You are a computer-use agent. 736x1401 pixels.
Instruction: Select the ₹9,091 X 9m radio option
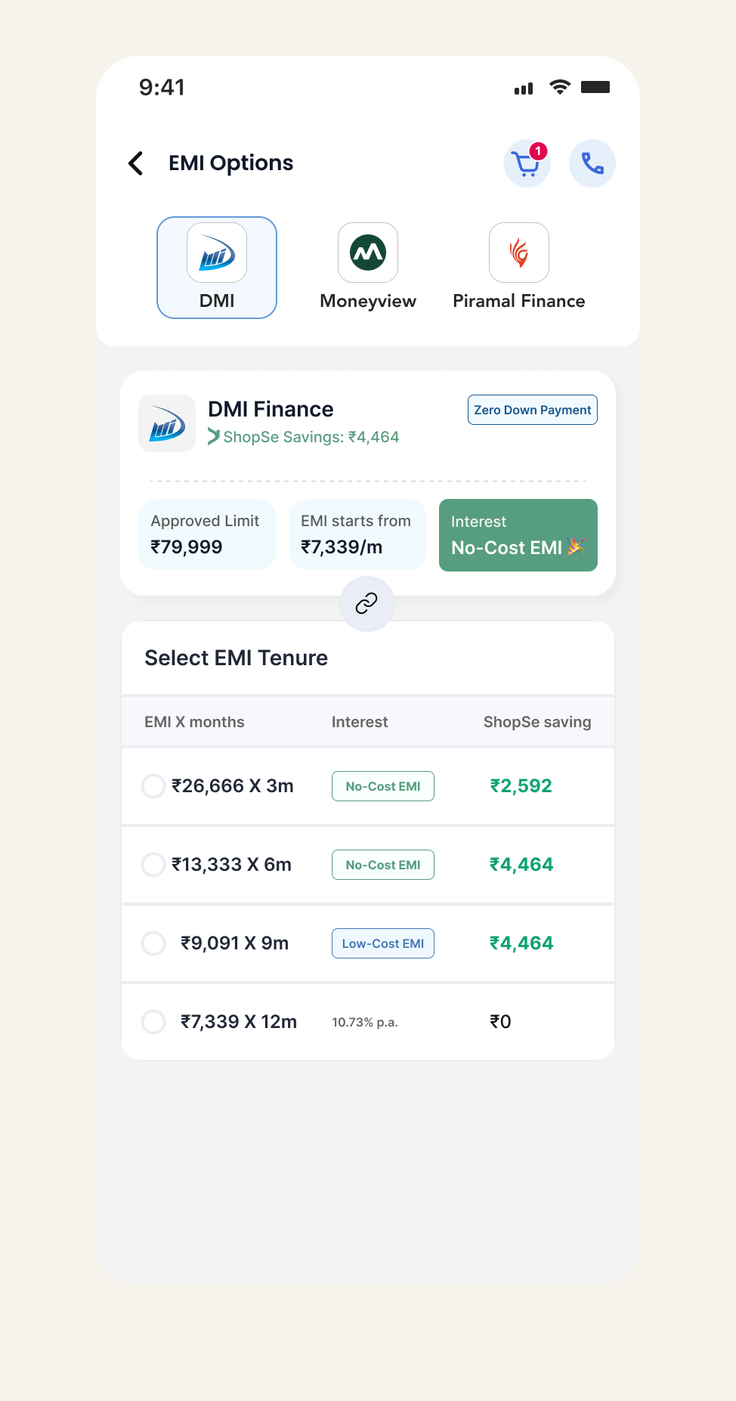click(153, 943)
